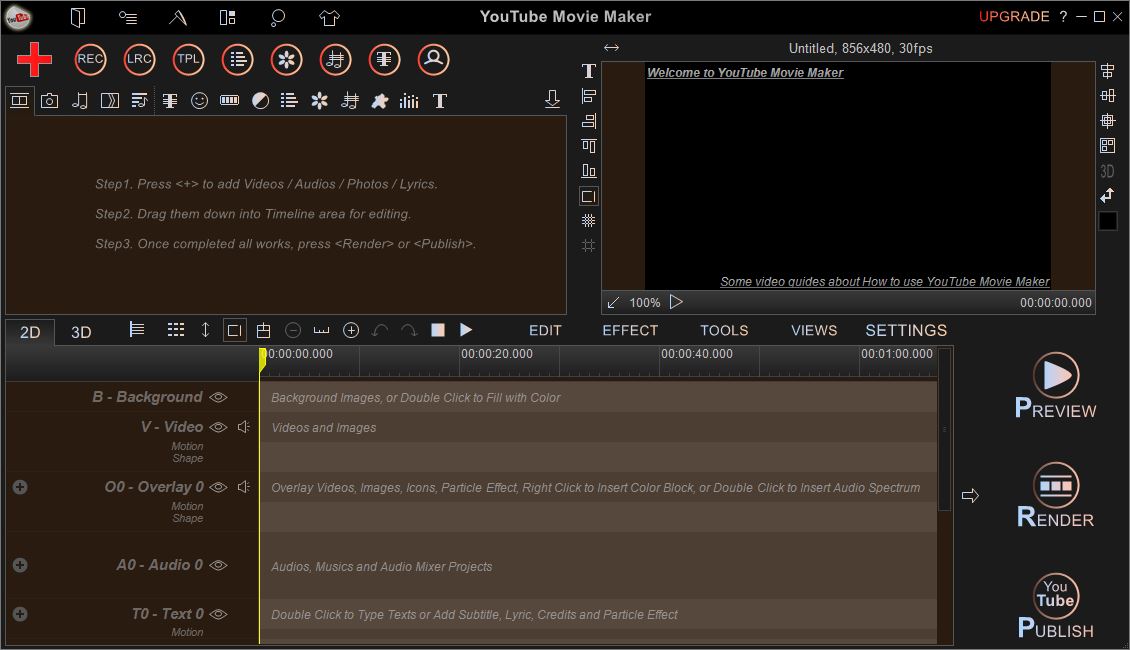Click the black color swatch right of preview
Viewport: 1130px width, 650px height.
(x=1108, y=221)
